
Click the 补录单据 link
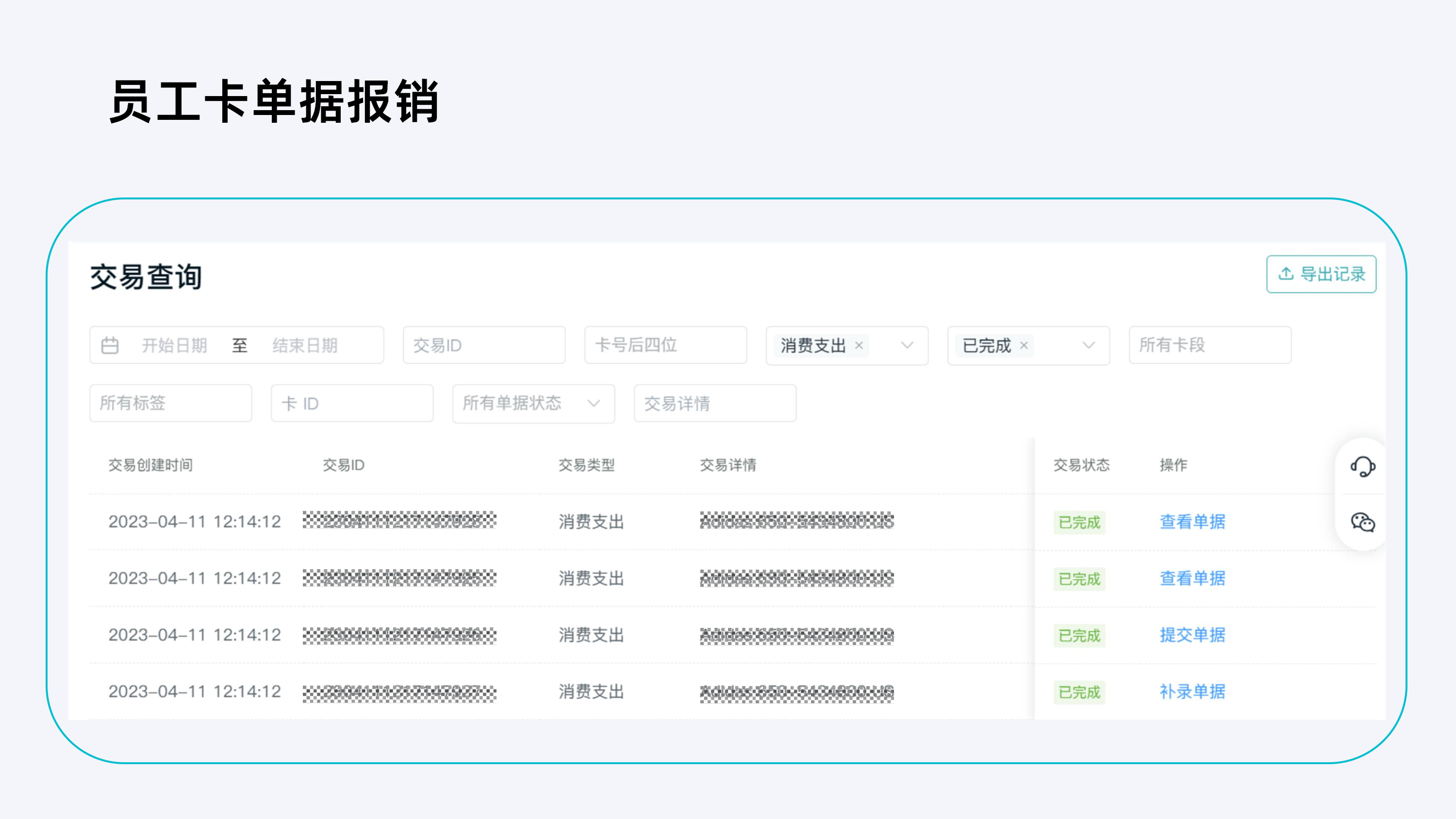pyautogui.click(x=1192, y=691)
